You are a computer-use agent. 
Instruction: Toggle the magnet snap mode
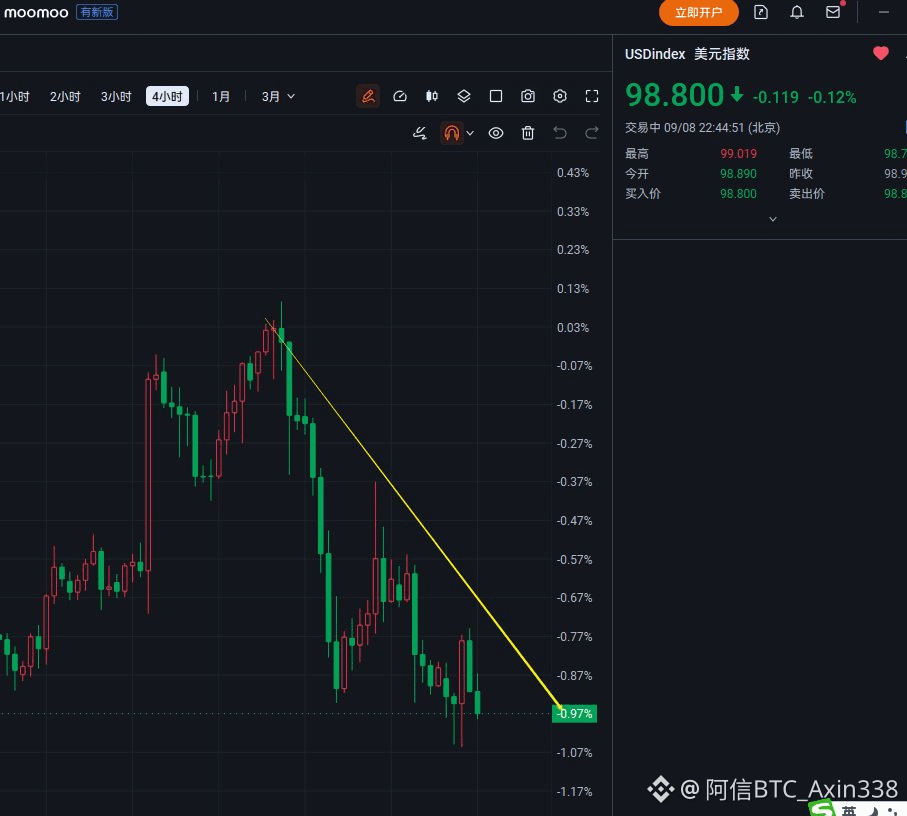pos(452,133)
